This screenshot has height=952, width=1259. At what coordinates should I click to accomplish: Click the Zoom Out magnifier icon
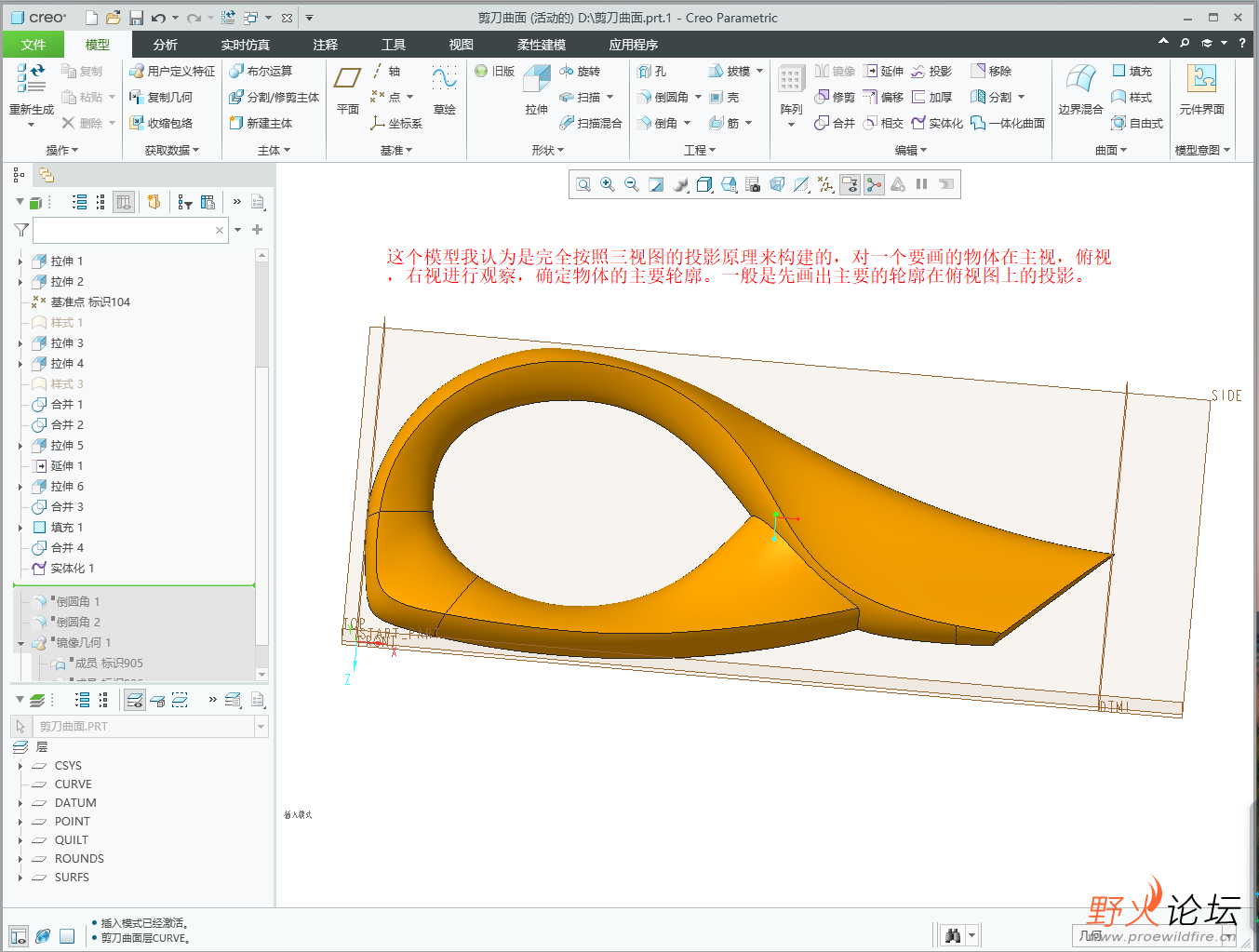(632, 184)
